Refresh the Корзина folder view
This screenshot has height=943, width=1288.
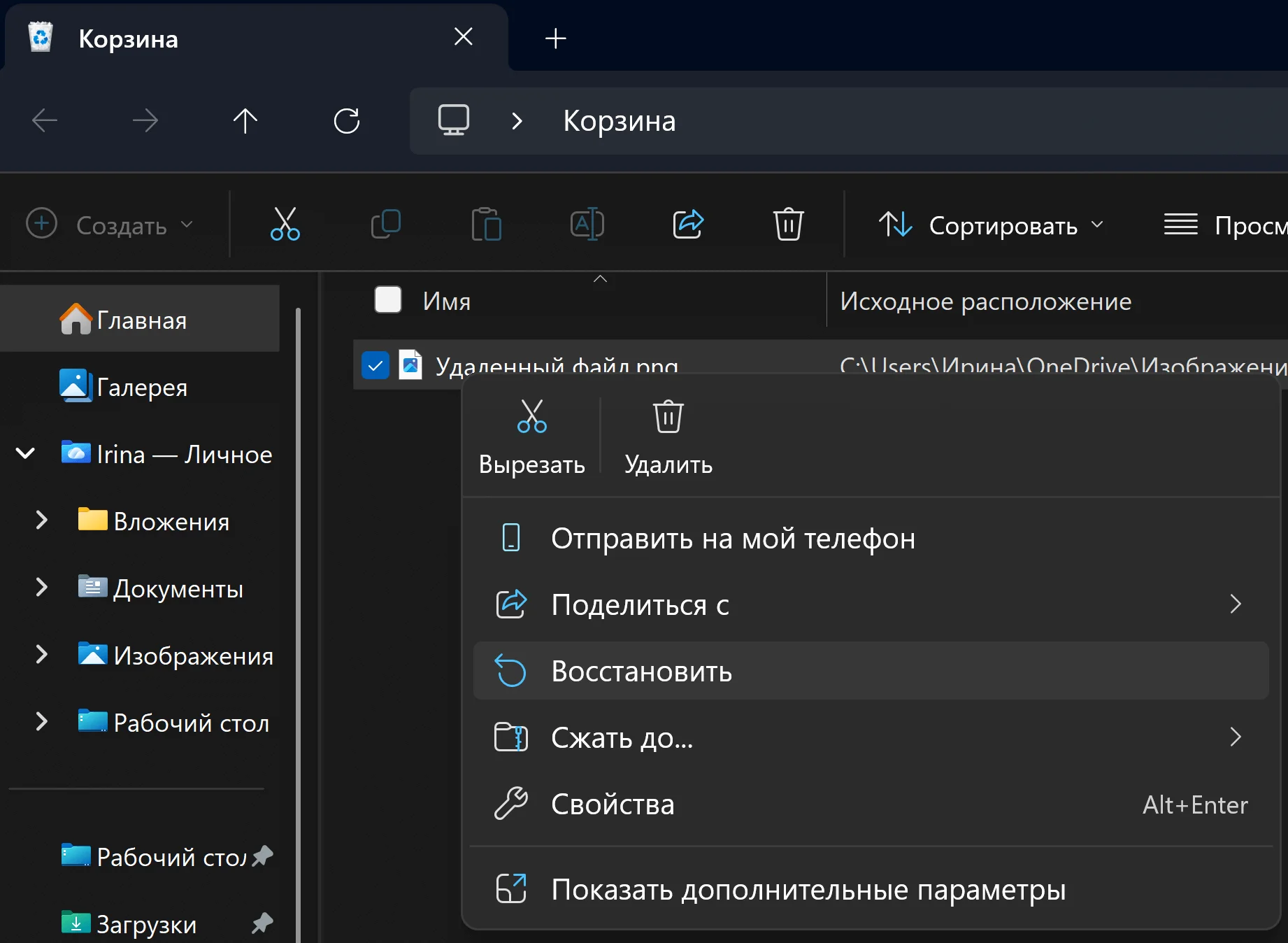coord(347,121)
